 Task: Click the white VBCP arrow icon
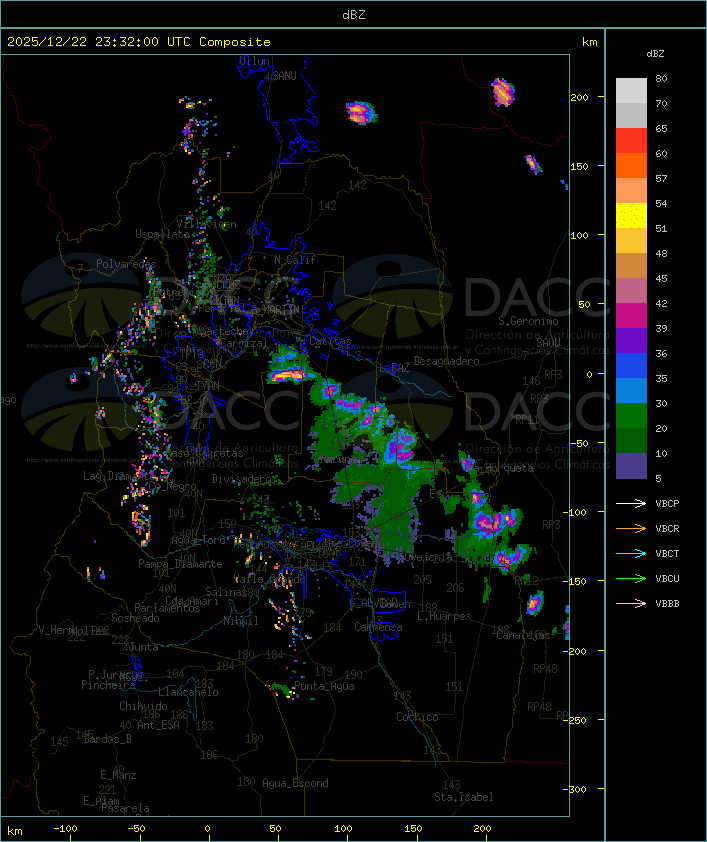[631, 503]
